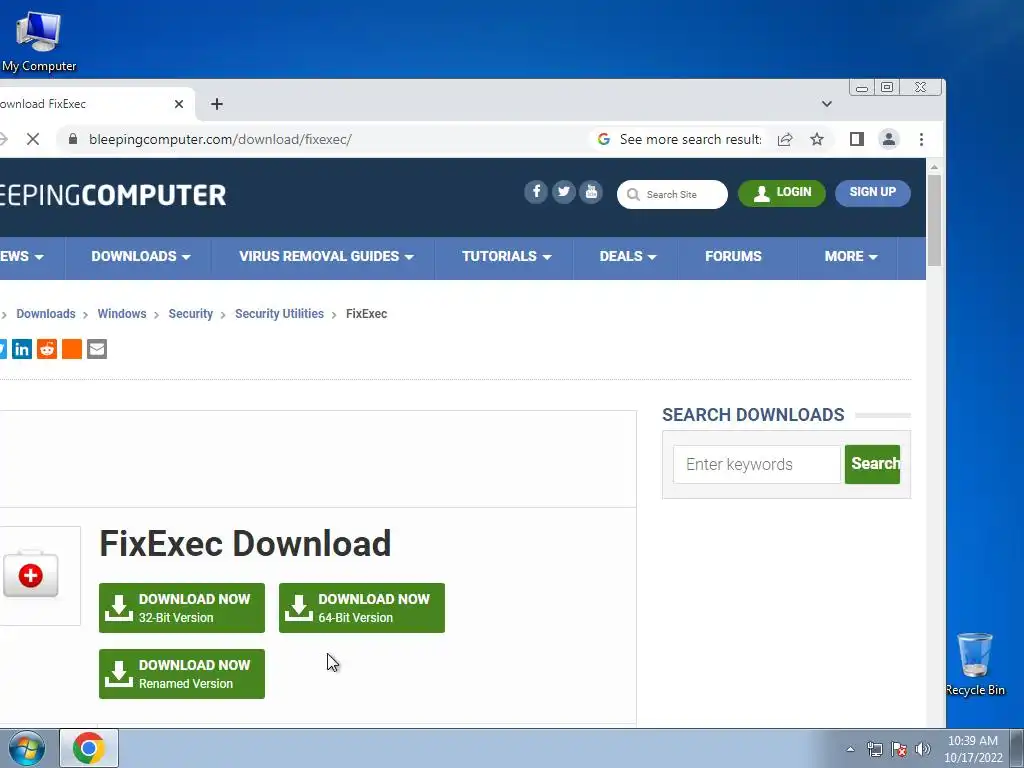Open Chrome three-dot menu
This screenshot has height=768, width=1024.
point(921,139)
